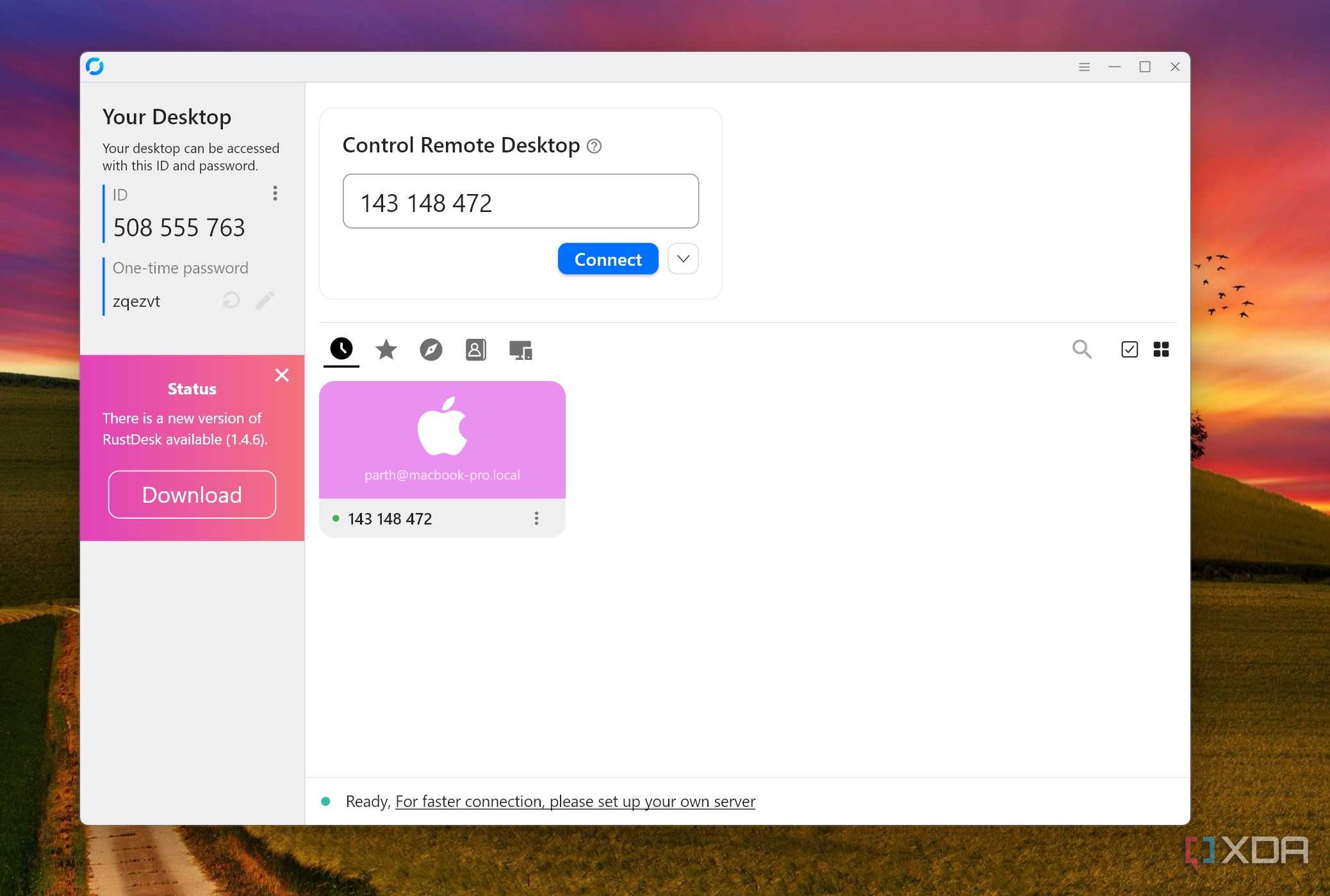The image size is (1330, 896).
Task: Click the peer search magnifier icon
Action: click(x=1082, y=349)
